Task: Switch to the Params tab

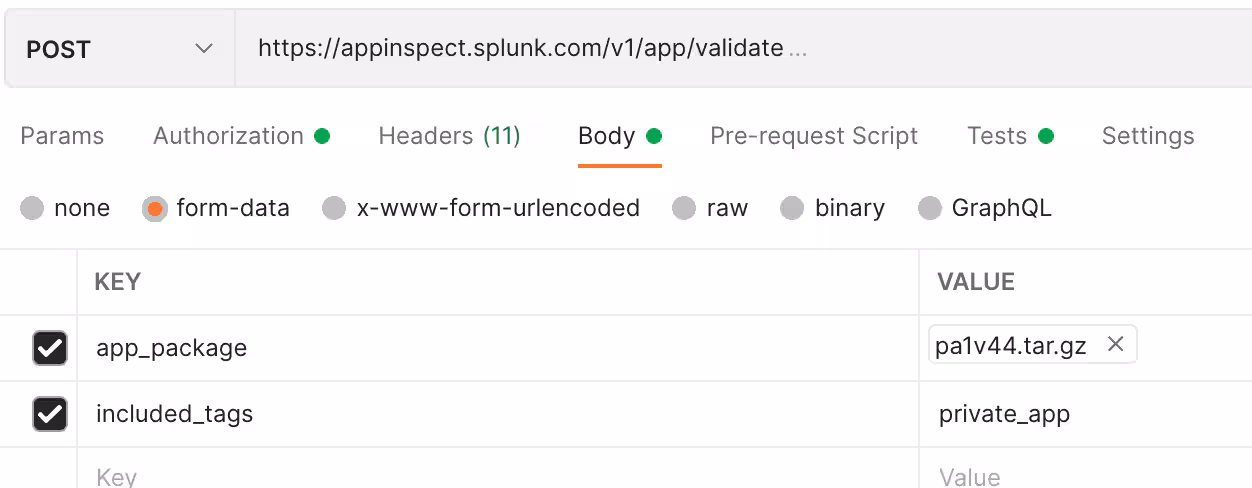Action: [62, 136]
